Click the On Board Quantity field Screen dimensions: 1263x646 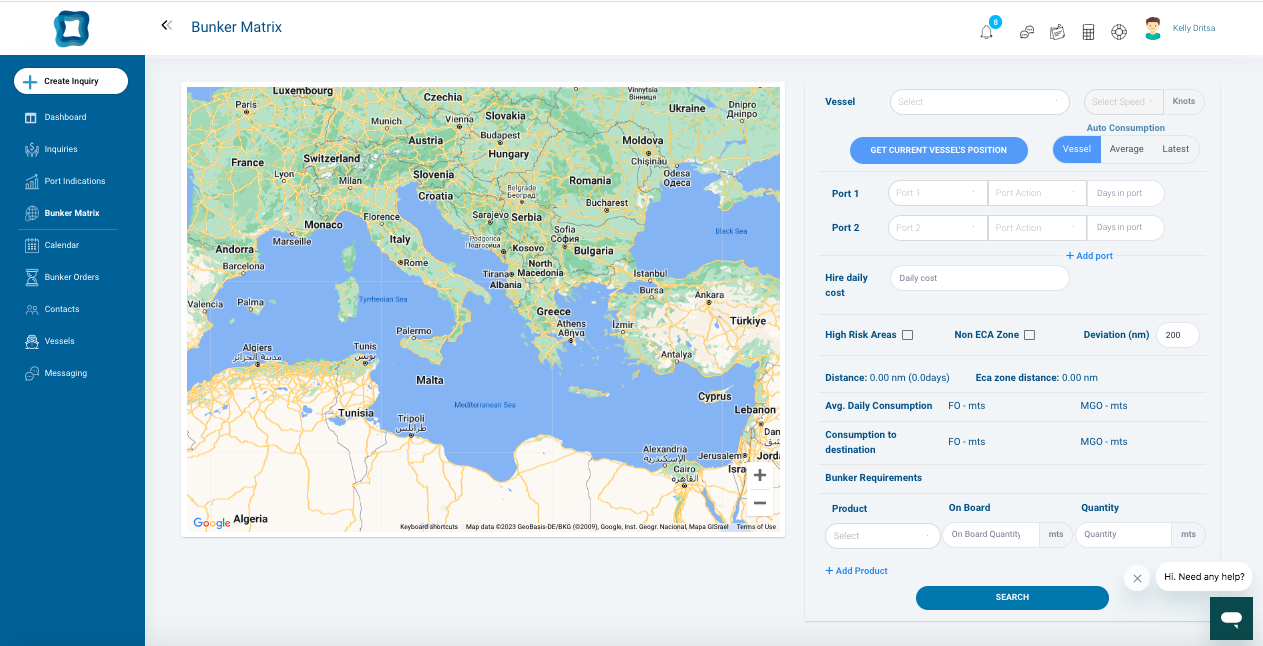(991, 535)
